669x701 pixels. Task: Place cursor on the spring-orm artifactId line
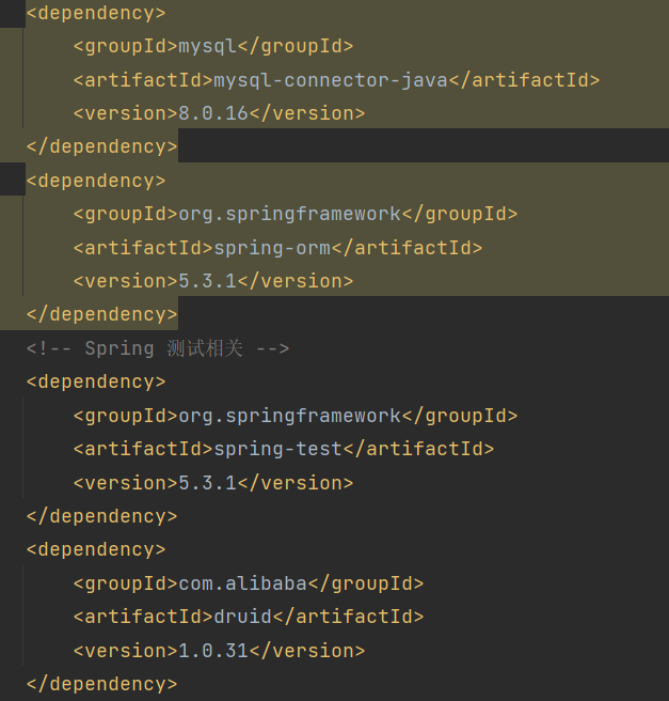coord(278,248)
